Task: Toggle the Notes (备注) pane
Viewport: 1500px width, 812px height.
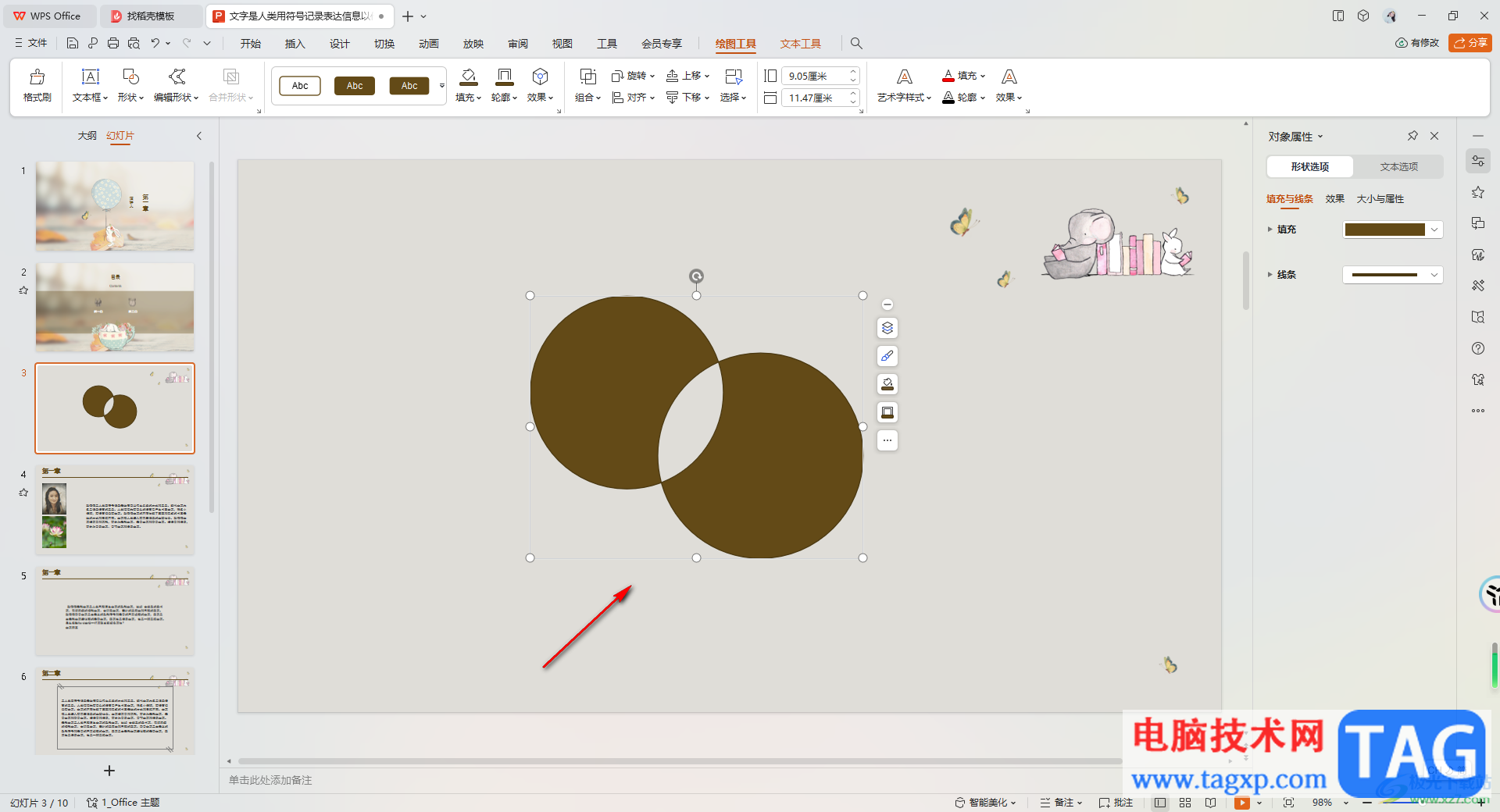Action: coord(1060,803)
